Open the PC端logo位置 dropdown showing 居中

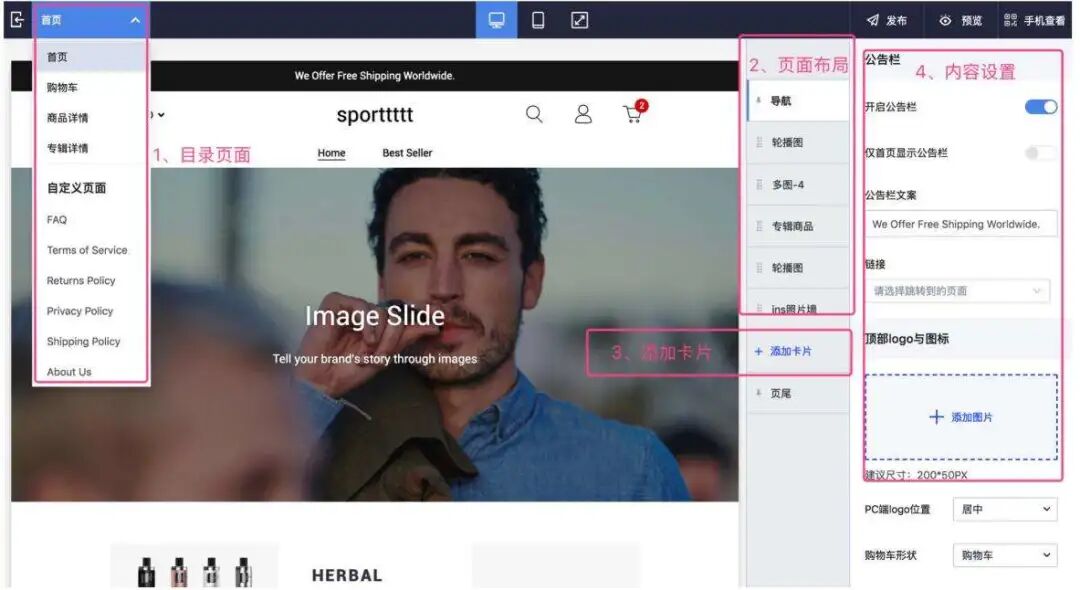pos(1004,509)
